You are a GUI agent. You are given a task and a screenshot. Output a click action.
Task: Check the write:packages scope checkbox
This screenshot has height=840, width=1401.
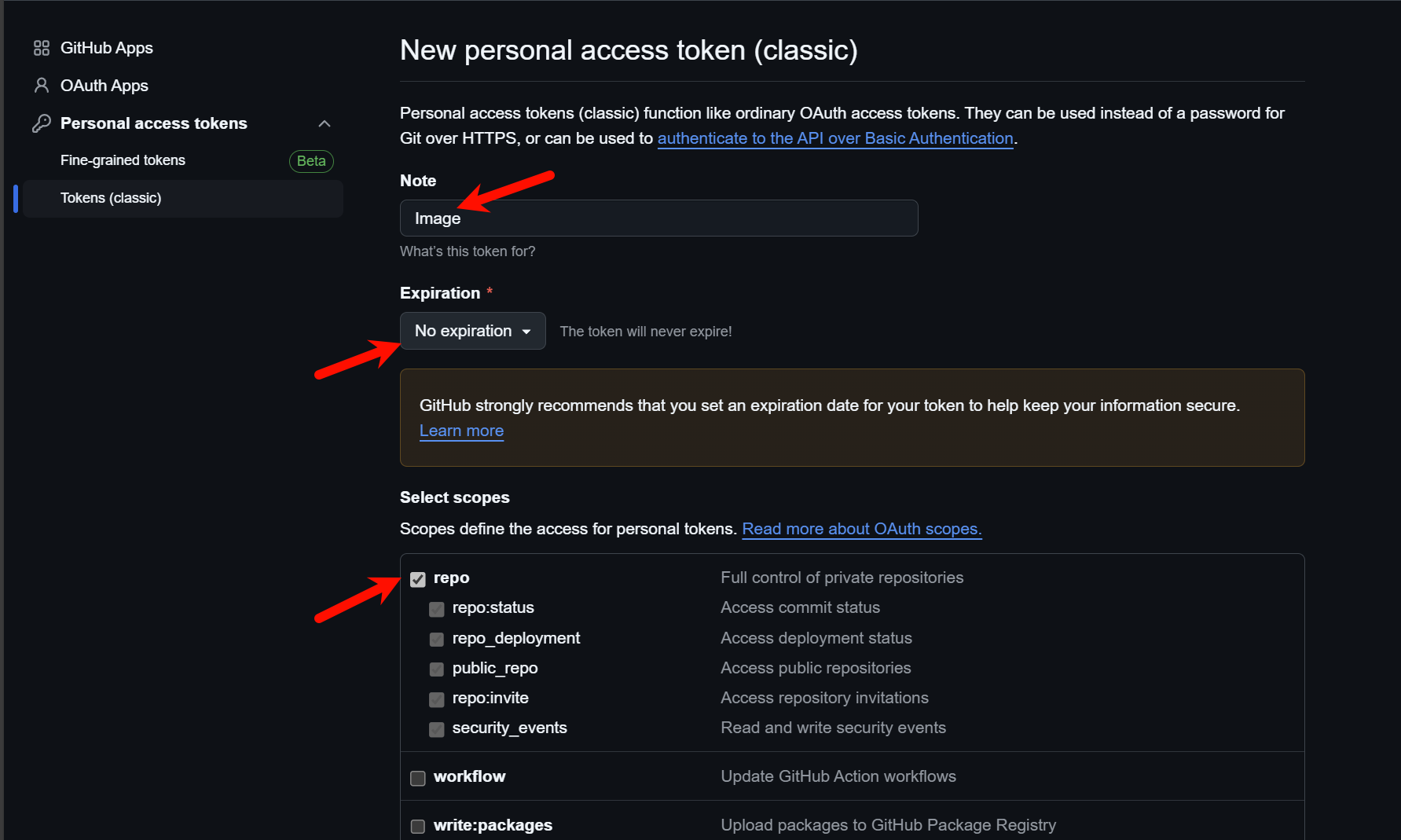[x=418, y=827]
